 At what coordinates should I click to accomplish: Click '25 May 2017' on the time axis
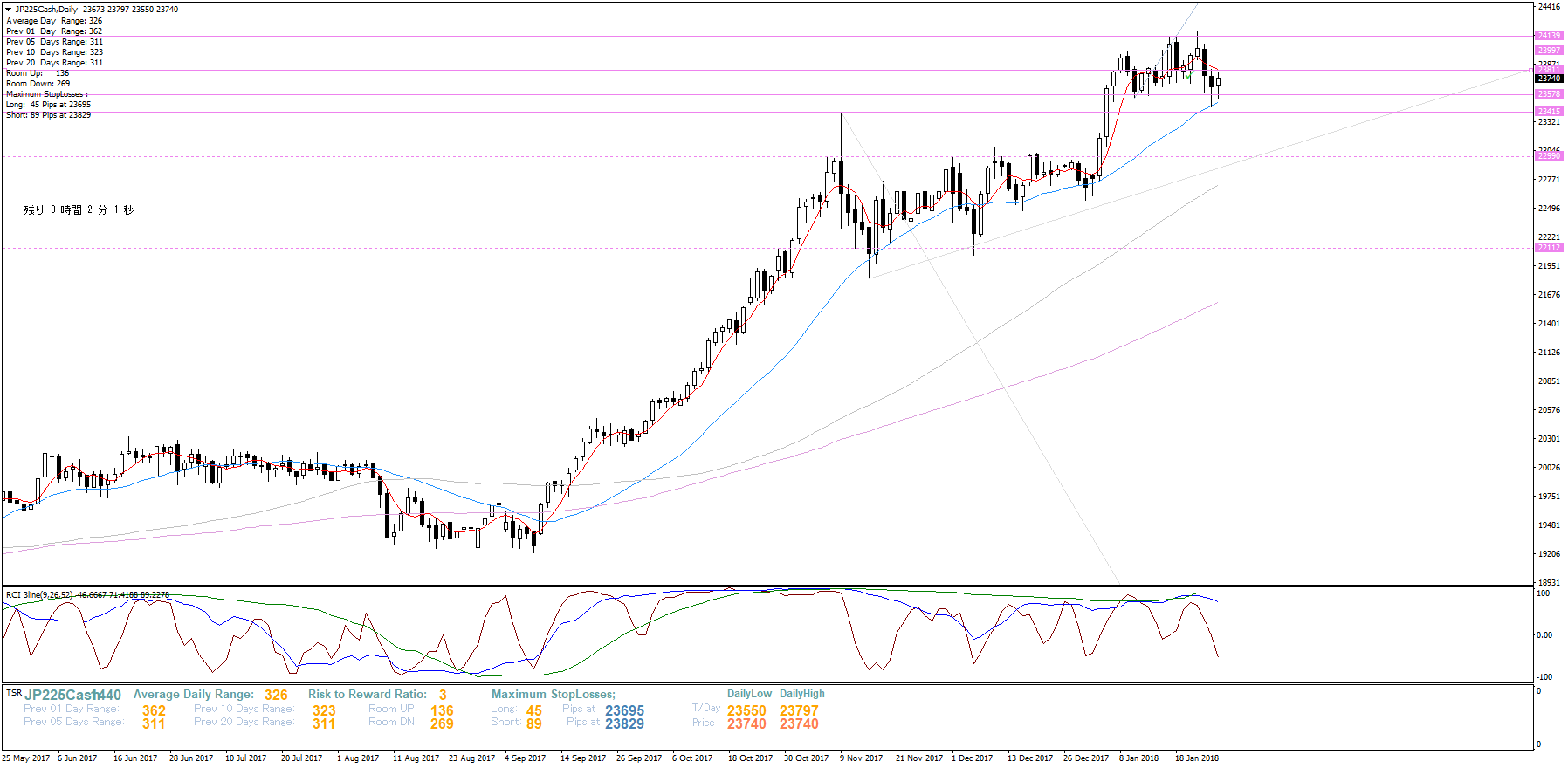(x=25, y=758)
